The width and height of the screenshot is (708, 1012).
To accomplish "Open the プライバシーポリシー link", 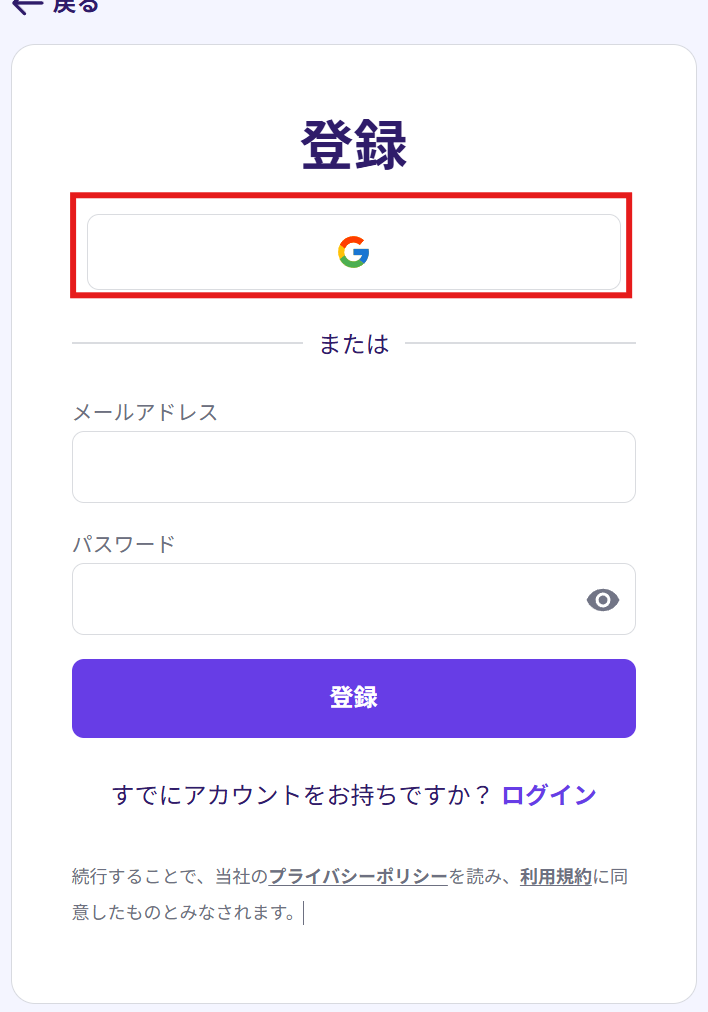I will coord(358,877).
